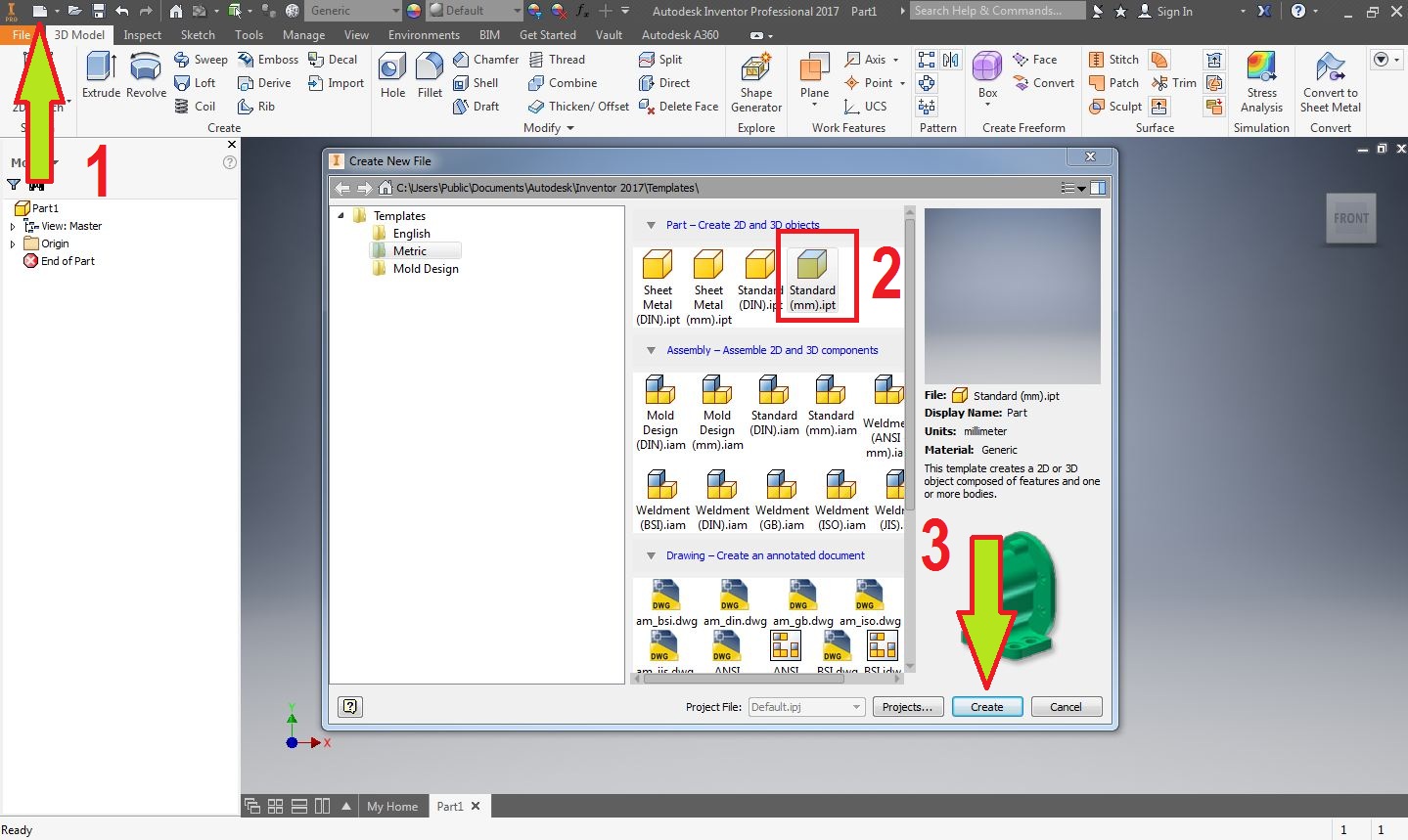
Task: Click the Create button in the dialog
Action: coord(986,706)
